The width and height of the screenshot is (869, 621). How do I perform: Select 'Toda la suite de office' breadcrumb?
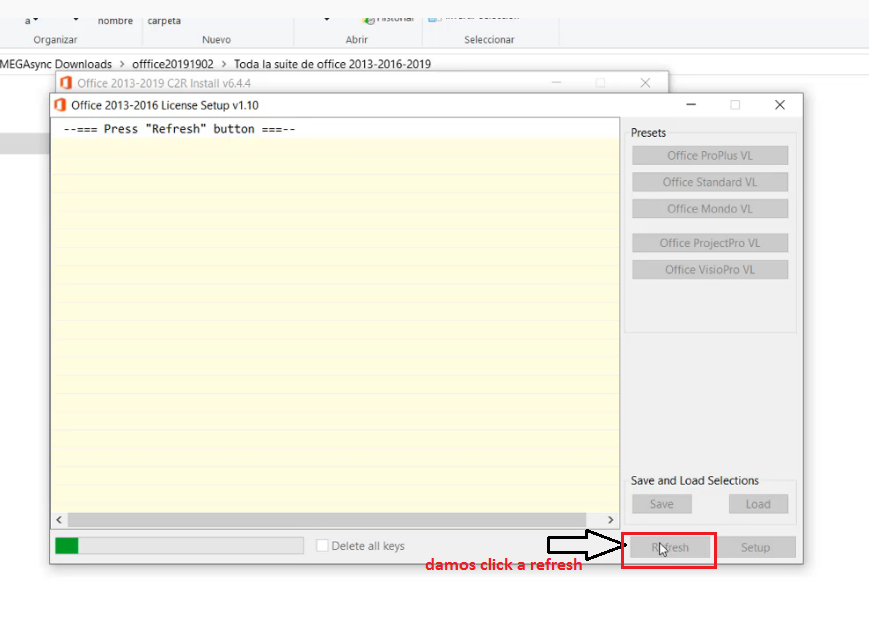tap(333, 64)
